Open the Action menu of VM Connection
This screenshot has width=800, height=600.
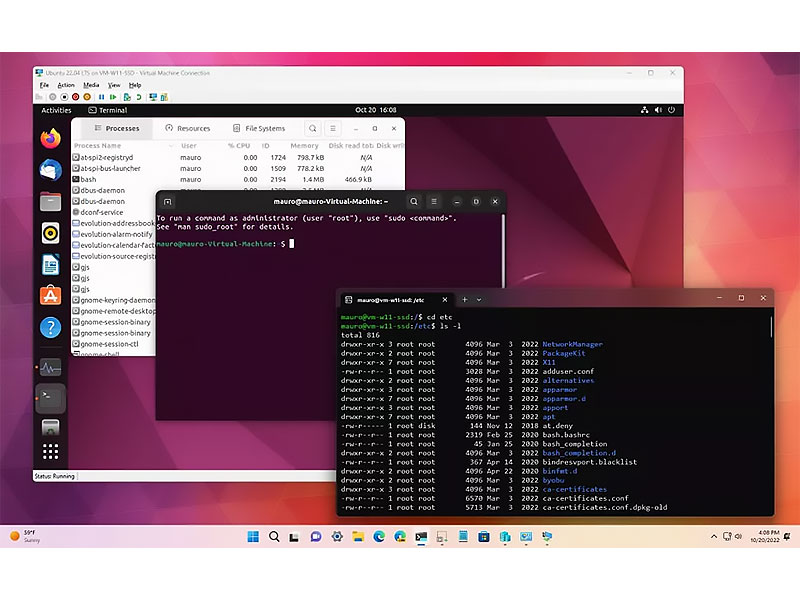66,85
